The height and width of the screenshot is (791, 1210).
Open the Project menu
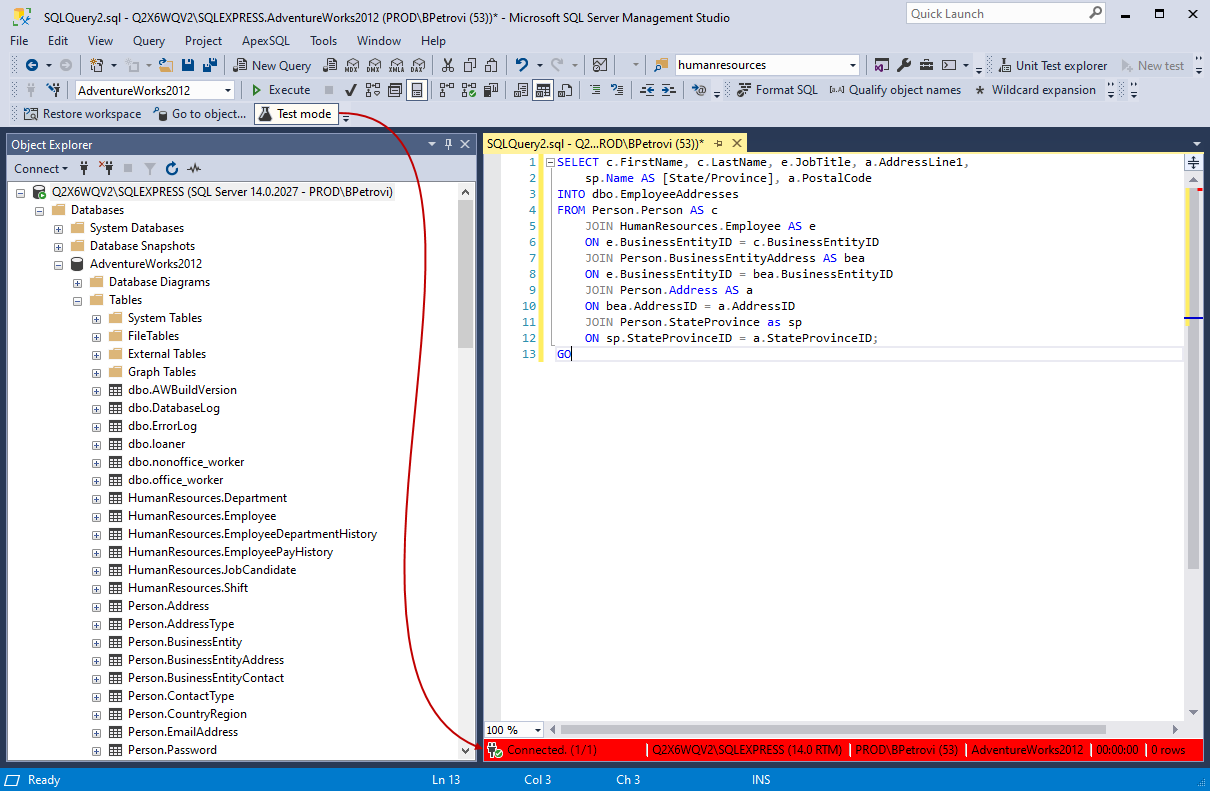click(203, 41)
